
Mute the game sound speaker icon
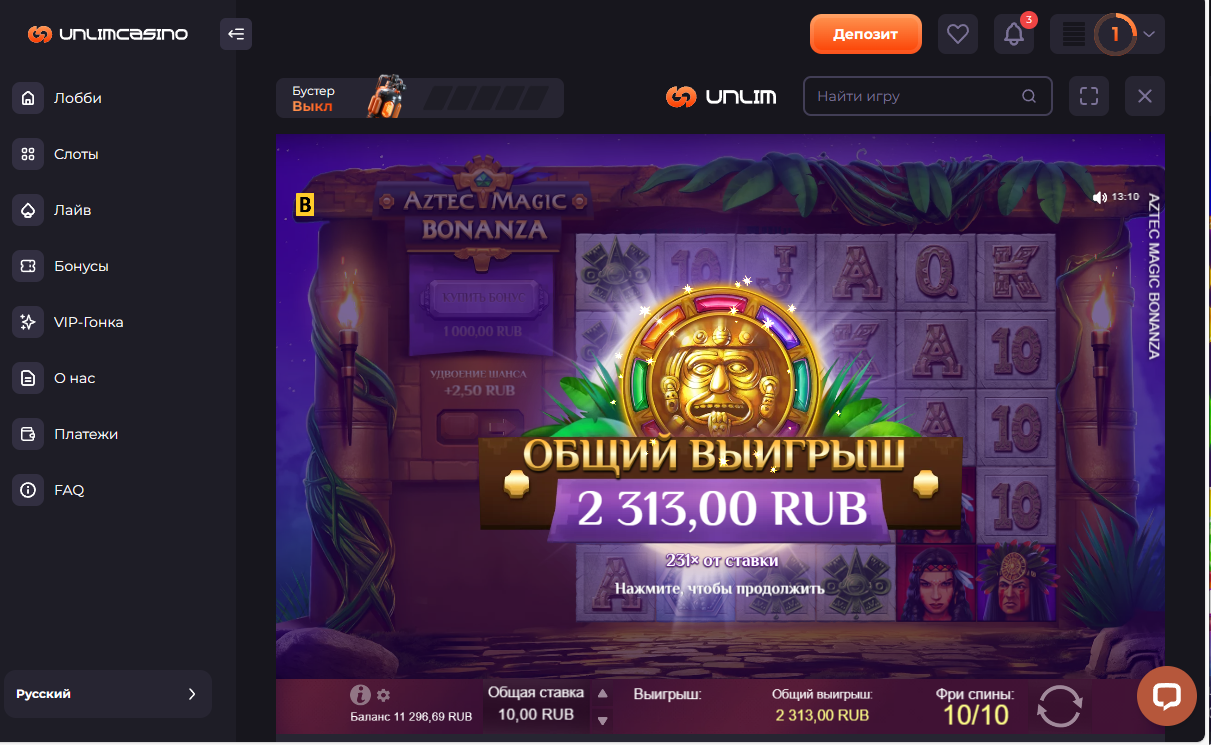(x=1100, y=198)
